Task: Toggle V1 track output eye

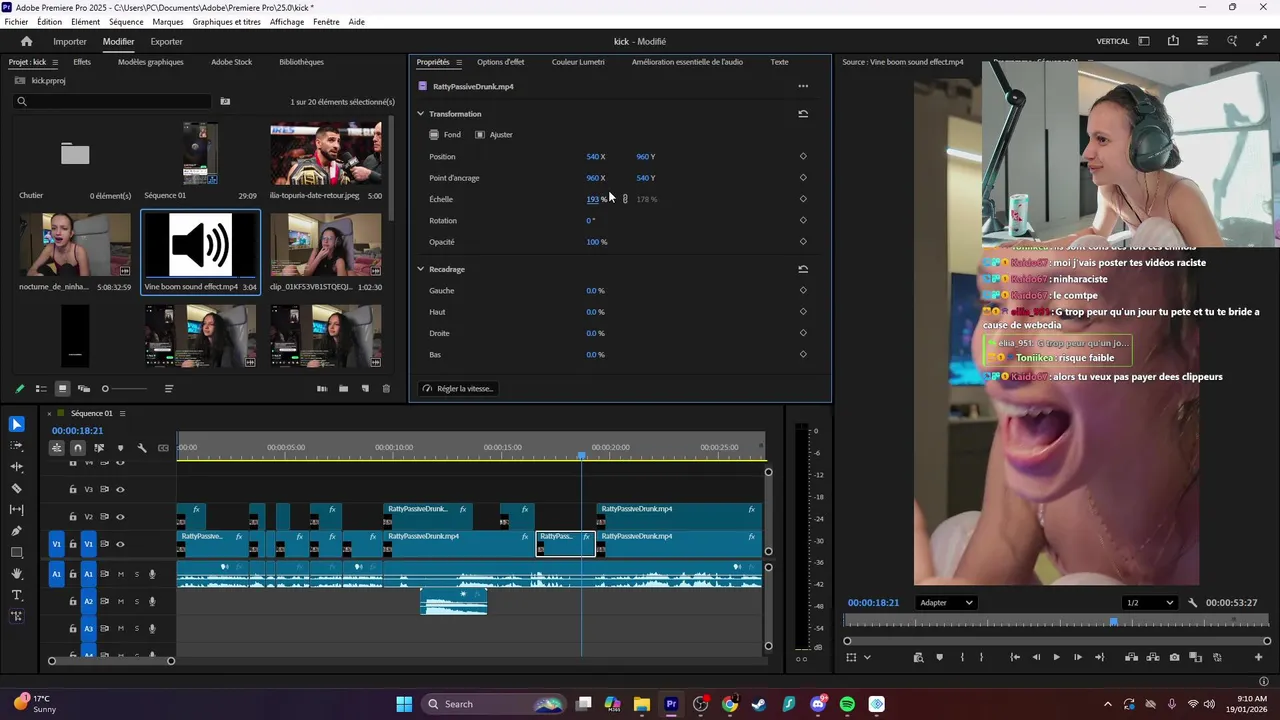Action: point(120,544)
